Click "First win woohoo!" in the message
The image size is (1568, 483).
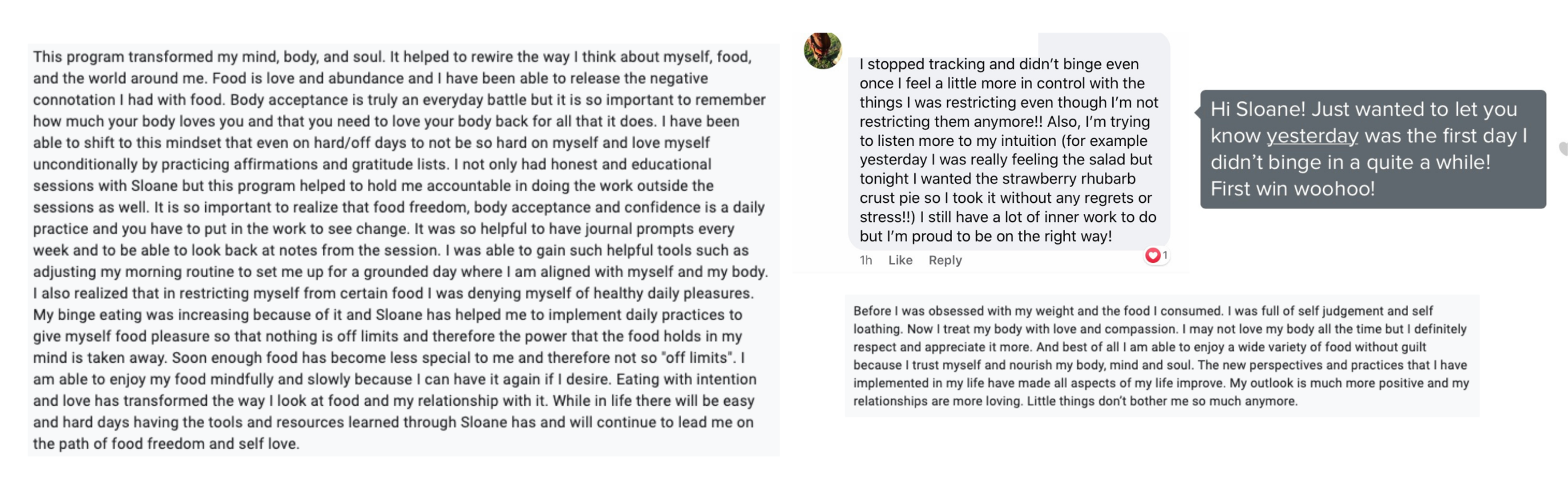coord(1292,189)
